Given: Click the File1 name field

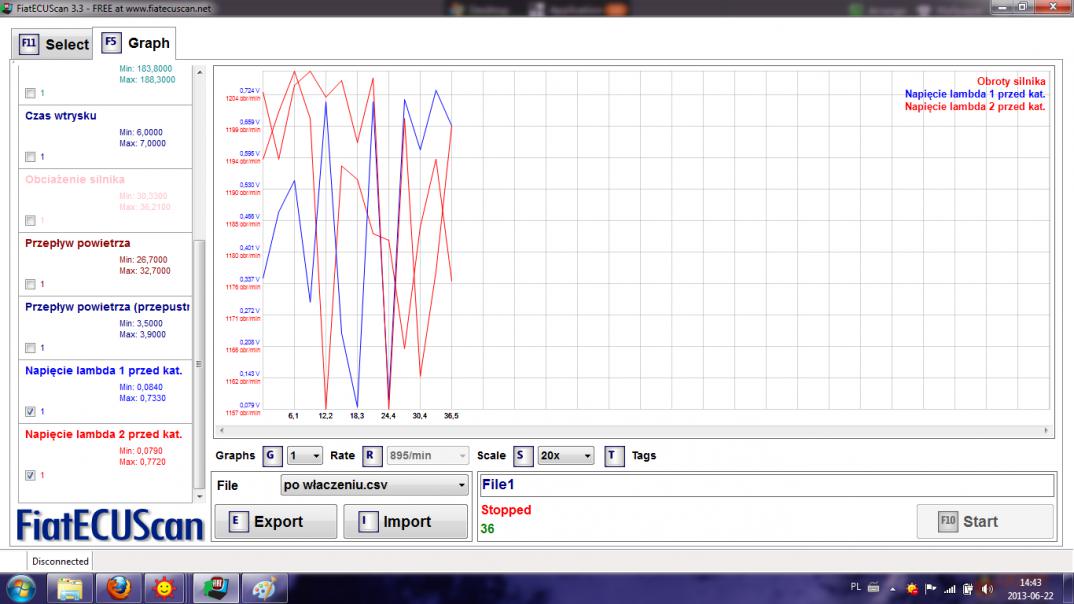Looking at the screenshot, I should [766, 485].
